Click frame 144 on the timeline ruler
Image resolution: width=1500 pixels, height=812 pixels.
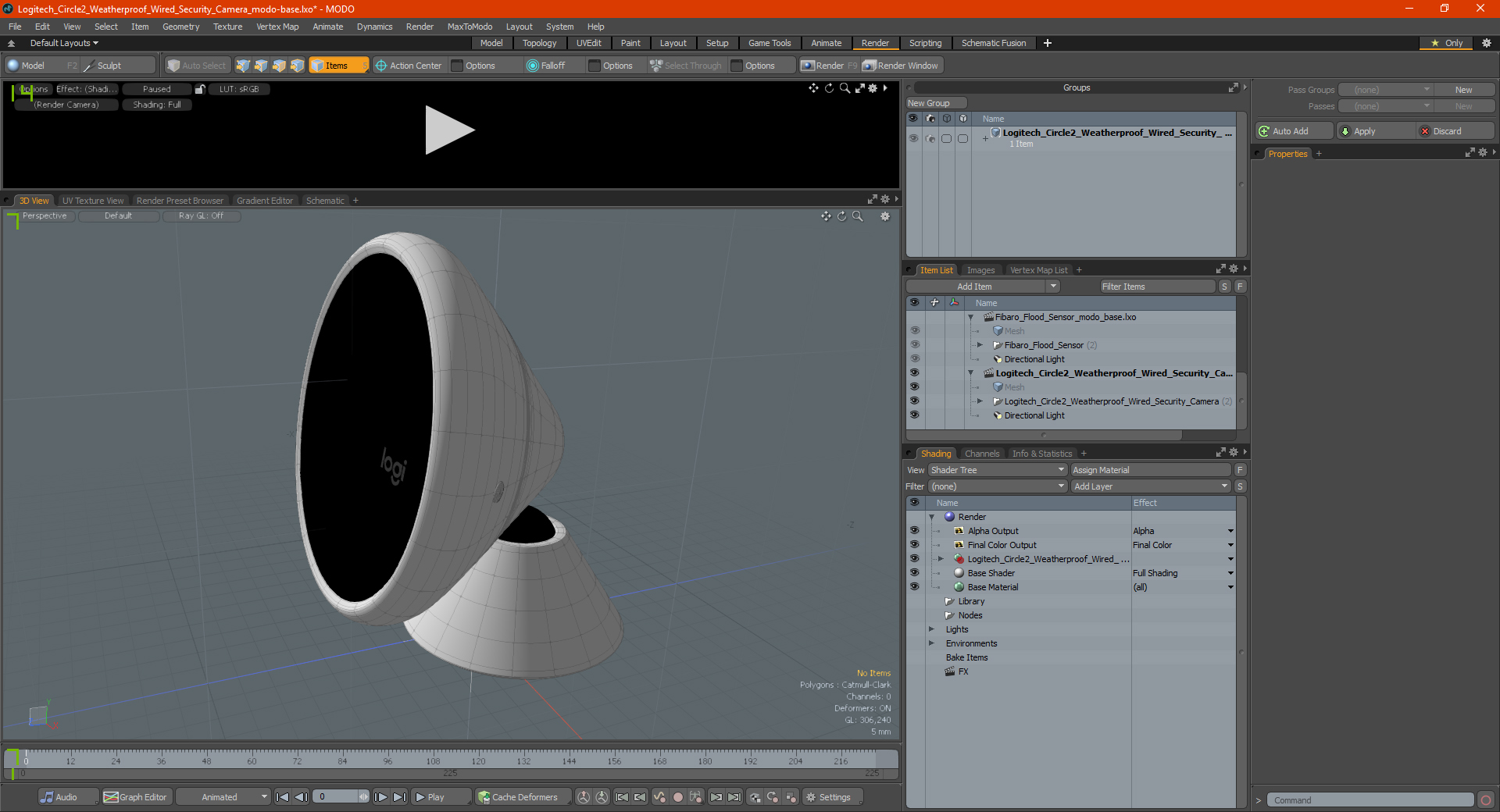click(x=569, y=760)
